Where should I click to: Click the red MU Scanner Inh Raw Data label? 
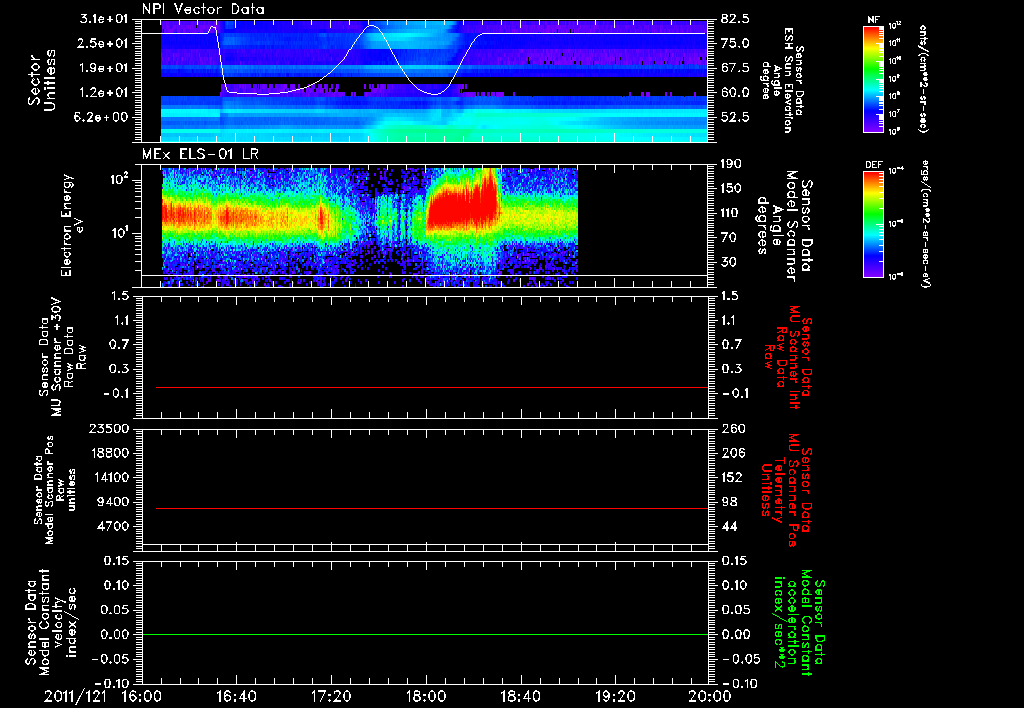click(788, 357)
